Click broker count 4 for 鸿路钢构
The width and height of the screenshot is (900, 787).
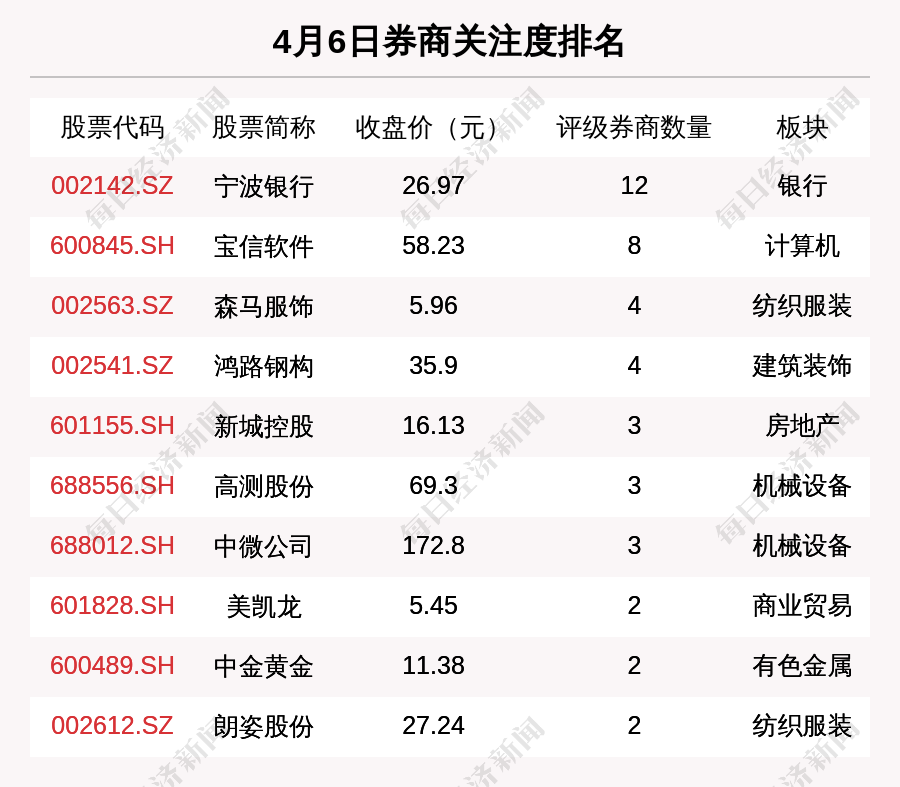coord(634,366)
